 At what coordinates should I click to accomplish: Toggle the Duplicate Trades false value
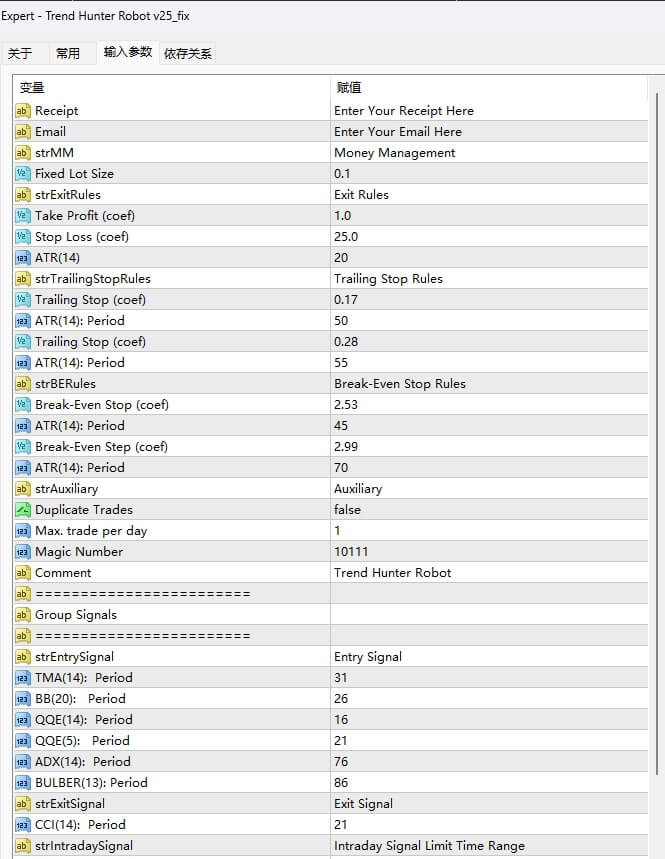tap(347, 510)
